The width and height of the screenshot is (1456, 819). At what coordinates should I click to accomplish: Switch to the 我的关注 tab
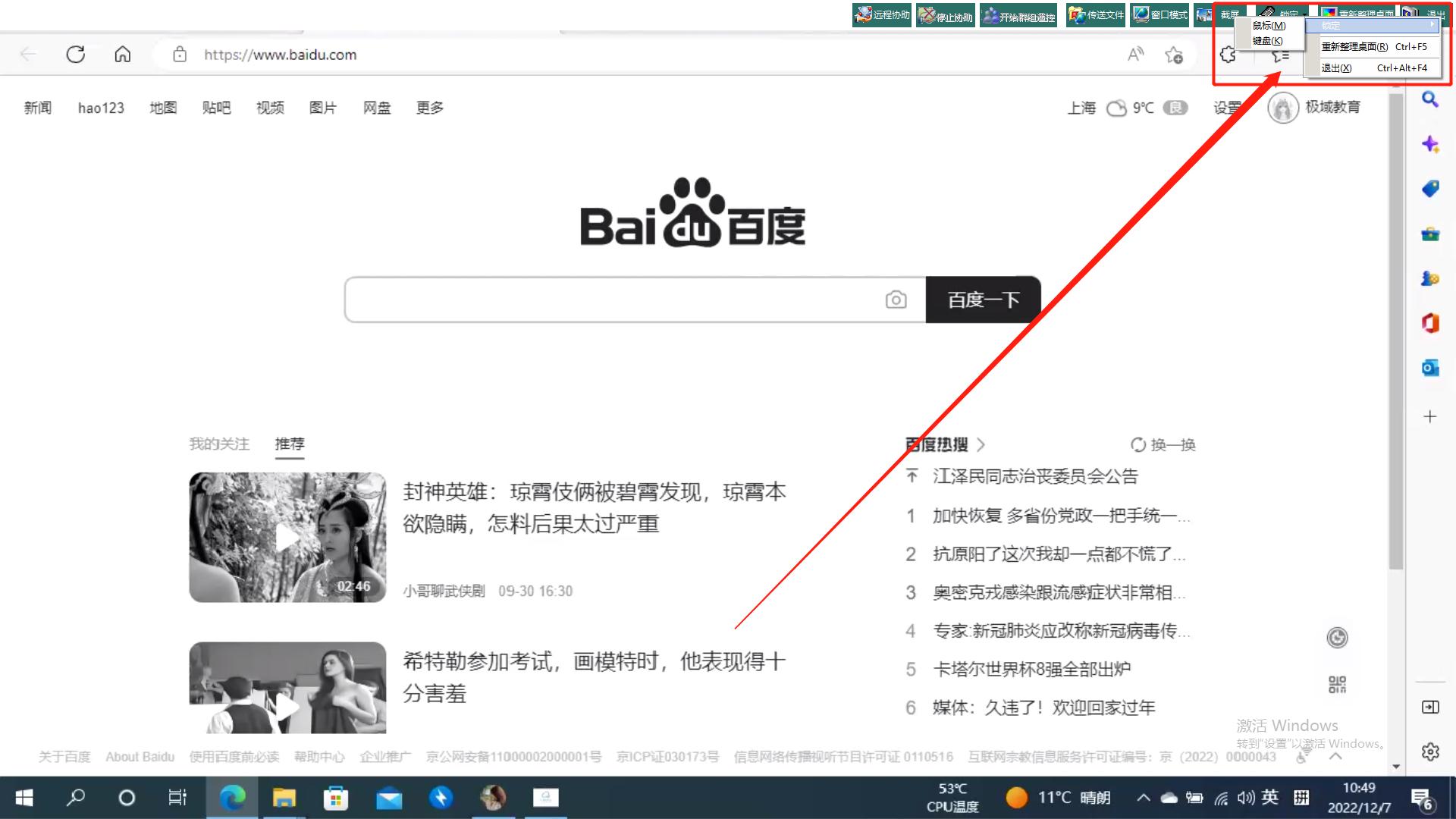coord(219,444)
